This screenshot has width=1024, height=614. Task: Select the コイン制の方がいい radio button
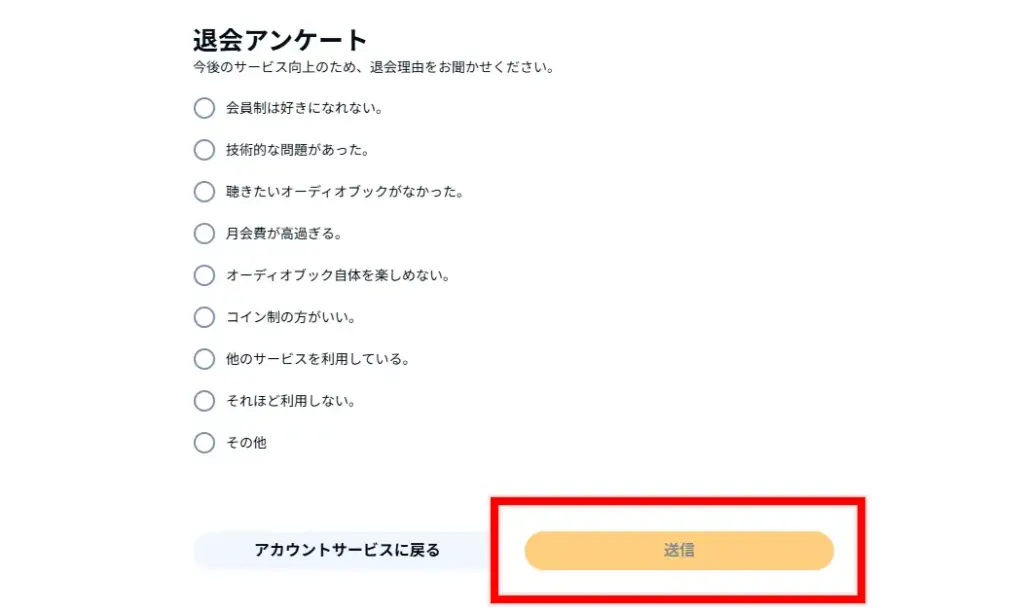[204, 318]
